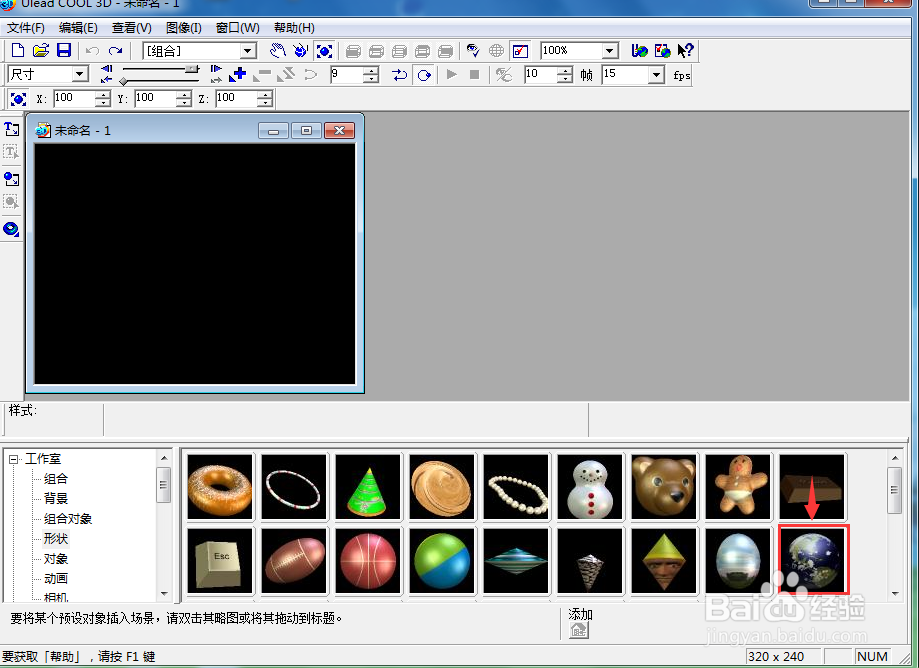Click the Z value spinner arrows
This screenshot has width=919, height=668.
point(265,98)
